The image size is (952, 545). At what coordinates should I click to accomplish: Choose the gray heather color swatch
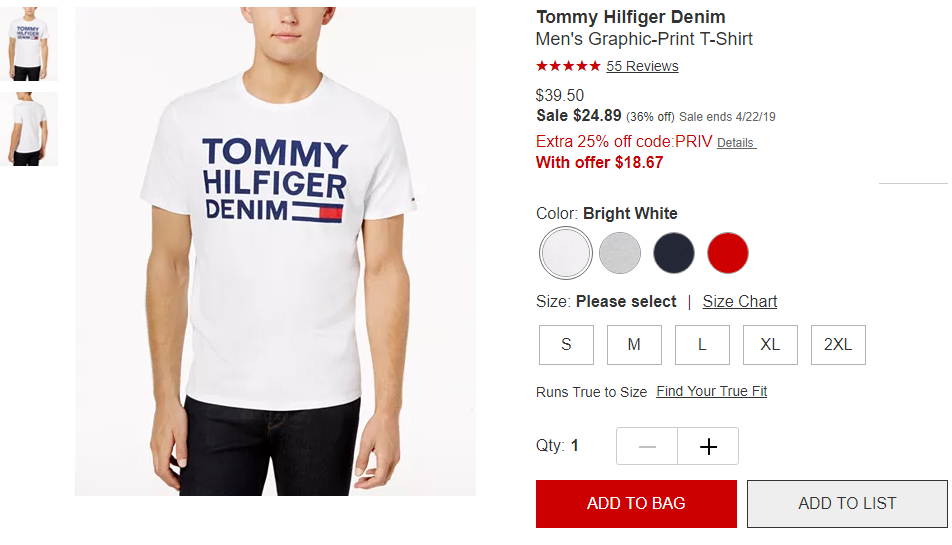point(619,253)
